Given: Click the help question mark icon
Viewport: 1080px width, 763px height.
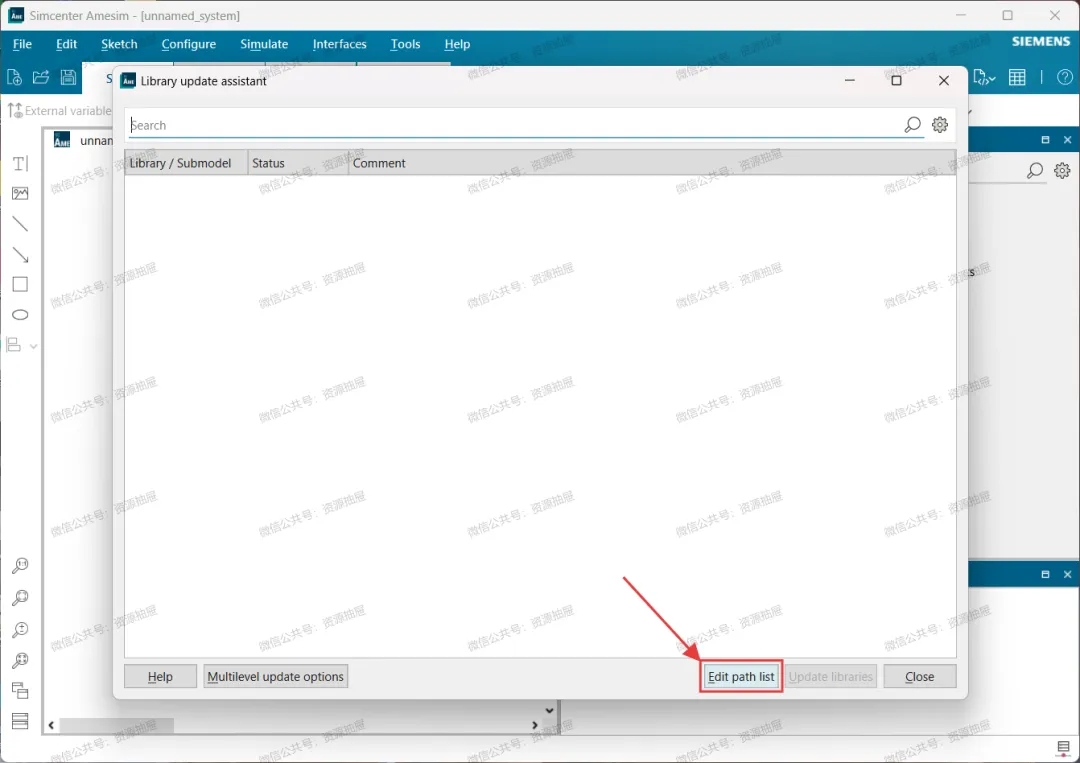Looking at the screenshot, I should (1065, 78).
